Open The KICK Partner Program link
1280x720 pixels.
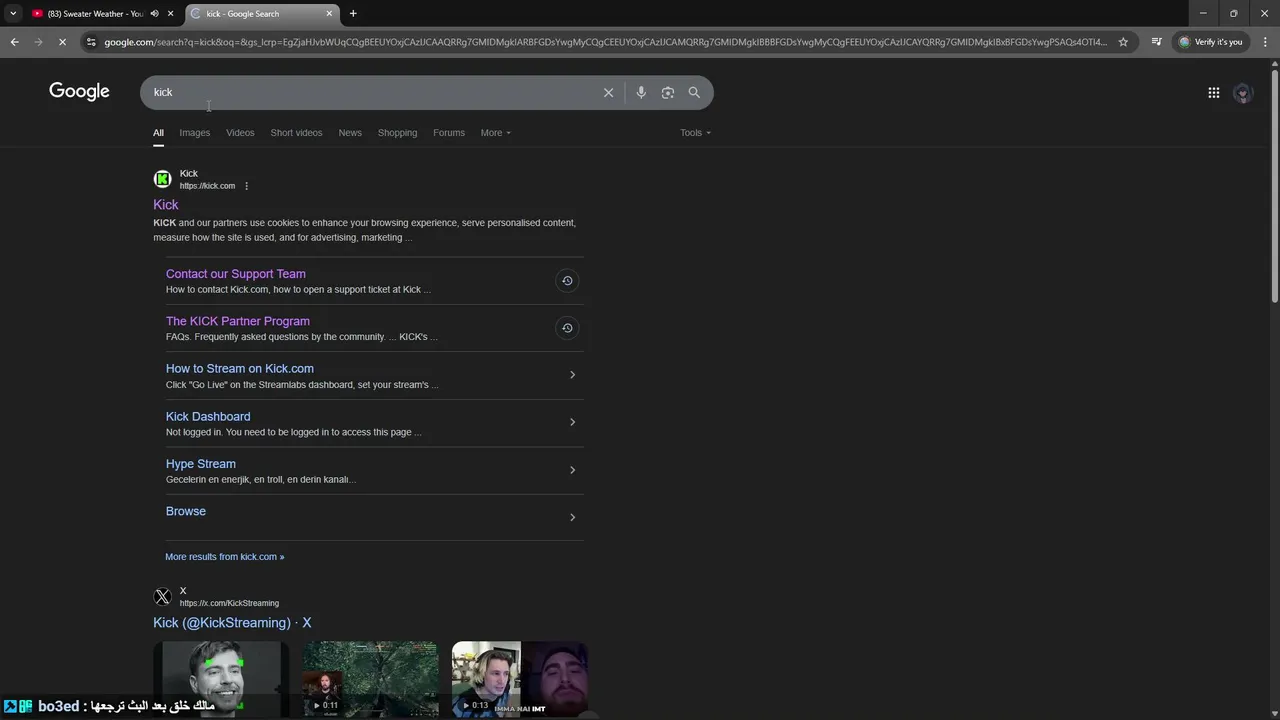coord(238,321)
